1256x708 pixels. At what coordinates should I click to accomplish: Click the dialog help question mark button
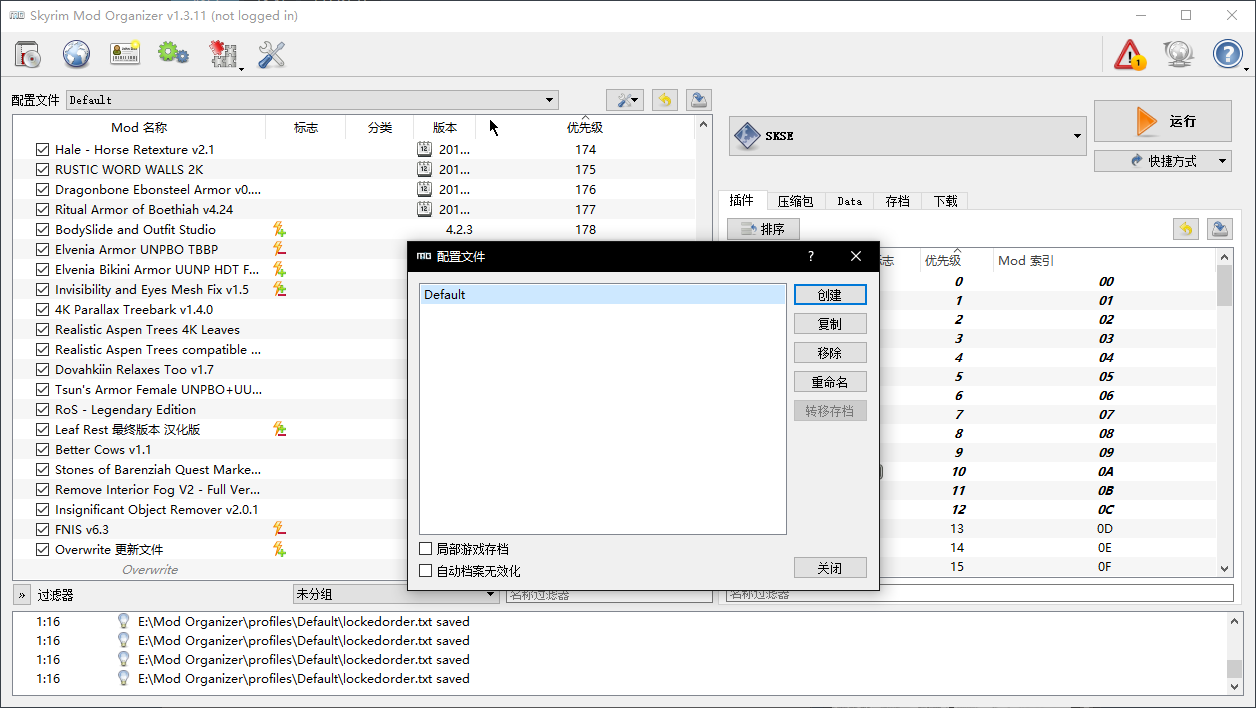pyautogui.click(x=810, y=256)
